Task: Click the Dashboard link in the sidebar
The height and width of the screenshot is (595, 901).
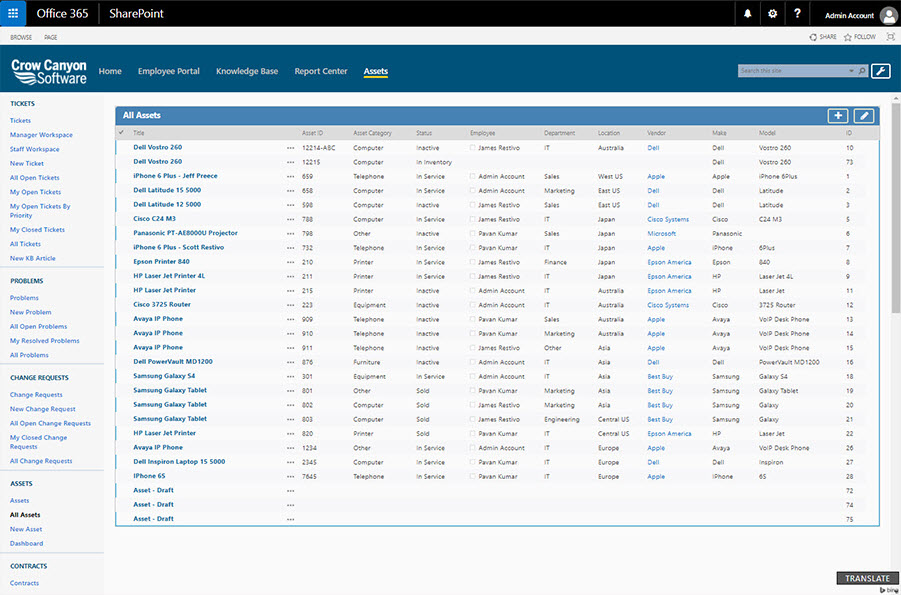Action: click(28, 543)
